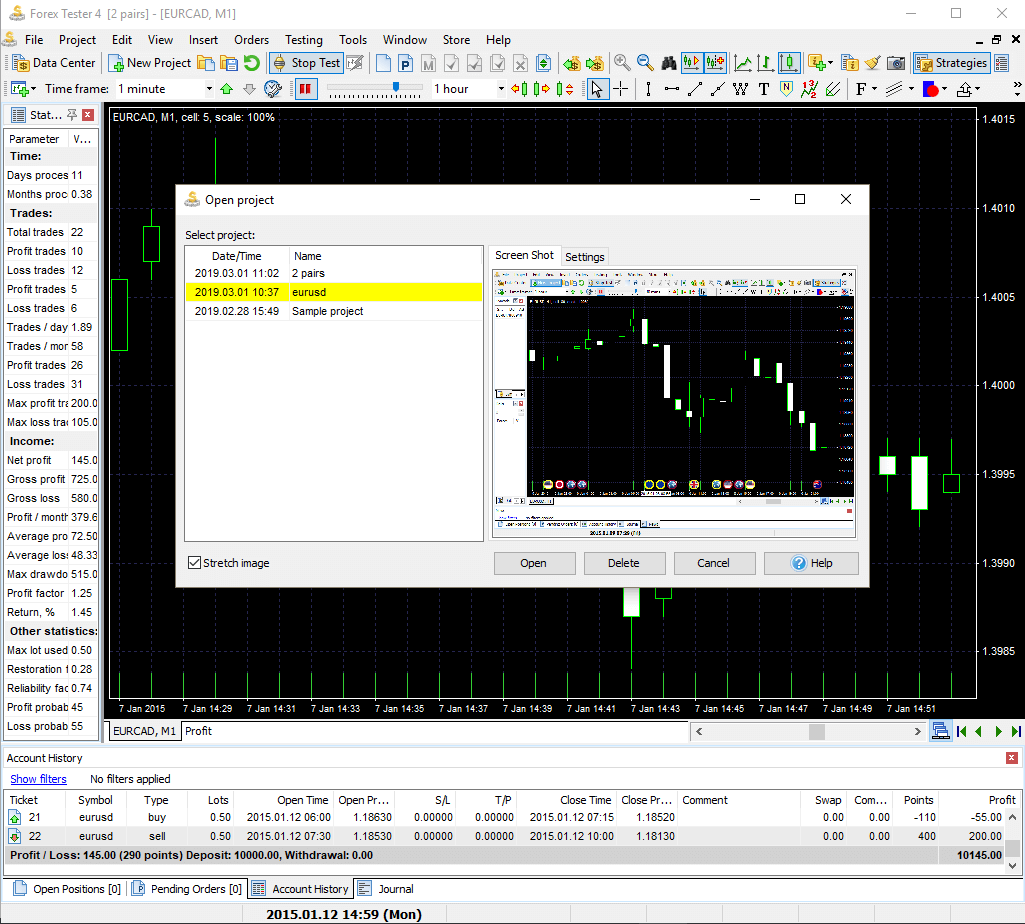The image size is (1025, 924).
Task: Expand the toolbar overflow chevron
Action: point(1017,89)
